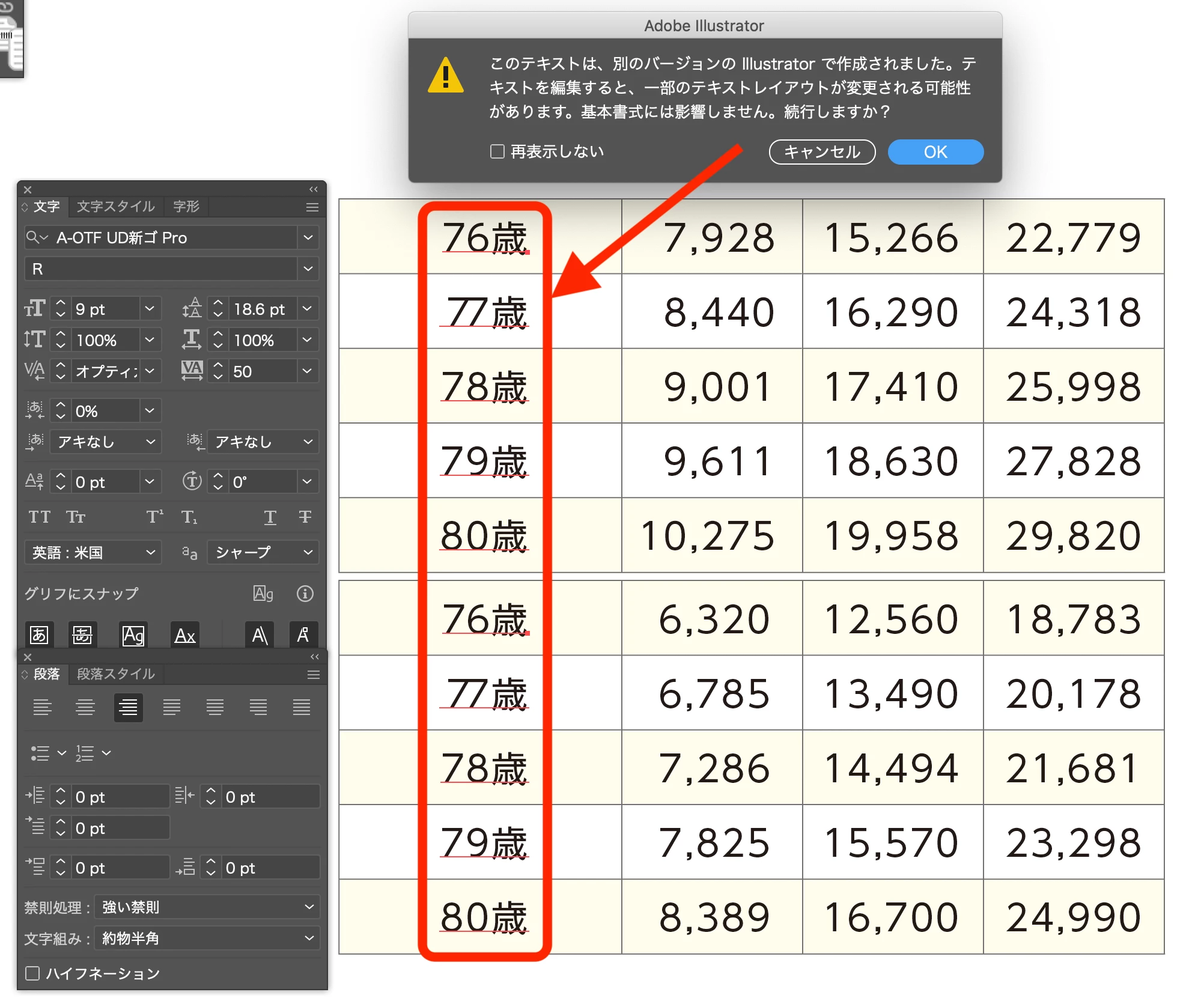Select right-align paragraph icon
This screenshot has width=1204, height=1001.
tap(128, 707)
